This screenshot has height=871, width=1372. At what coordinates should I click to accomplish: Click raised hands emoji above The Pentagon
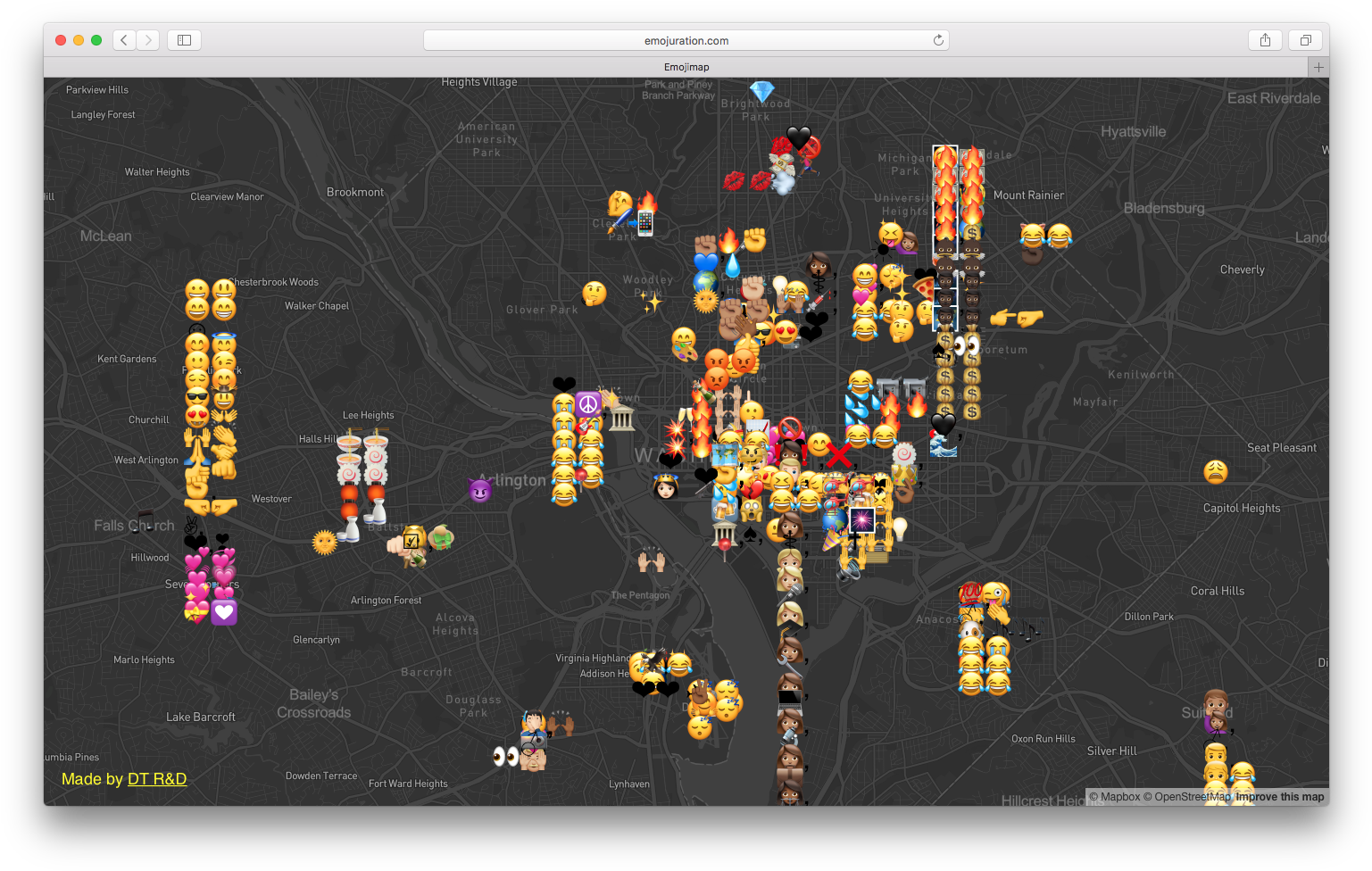tap(652, 561)
